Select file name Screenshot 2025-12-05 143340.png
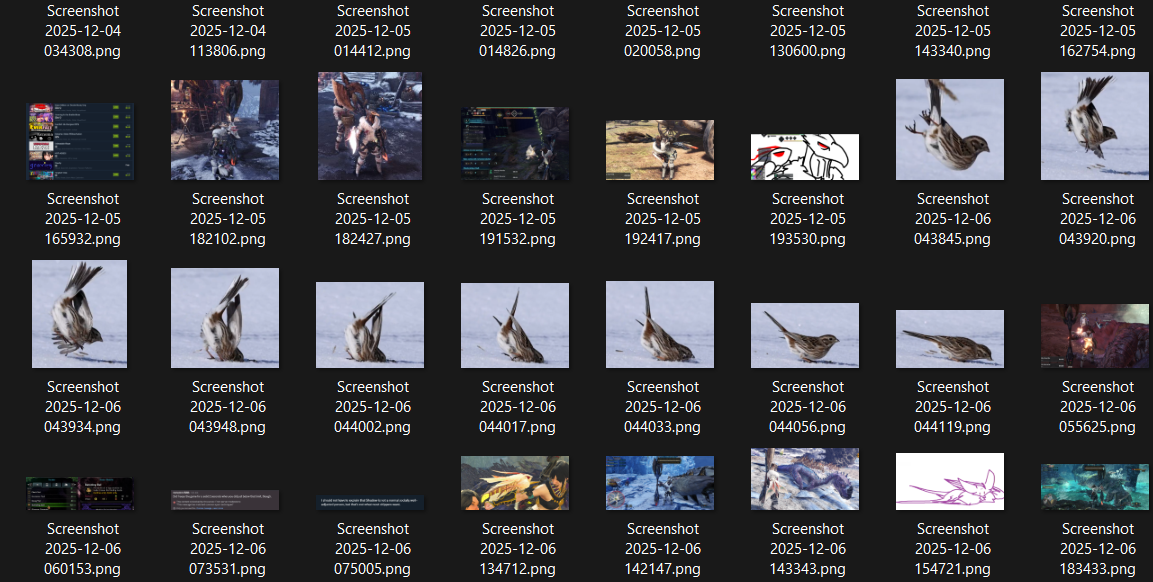Viewport: 1153px width, 582px height. (x=952, y=31)
